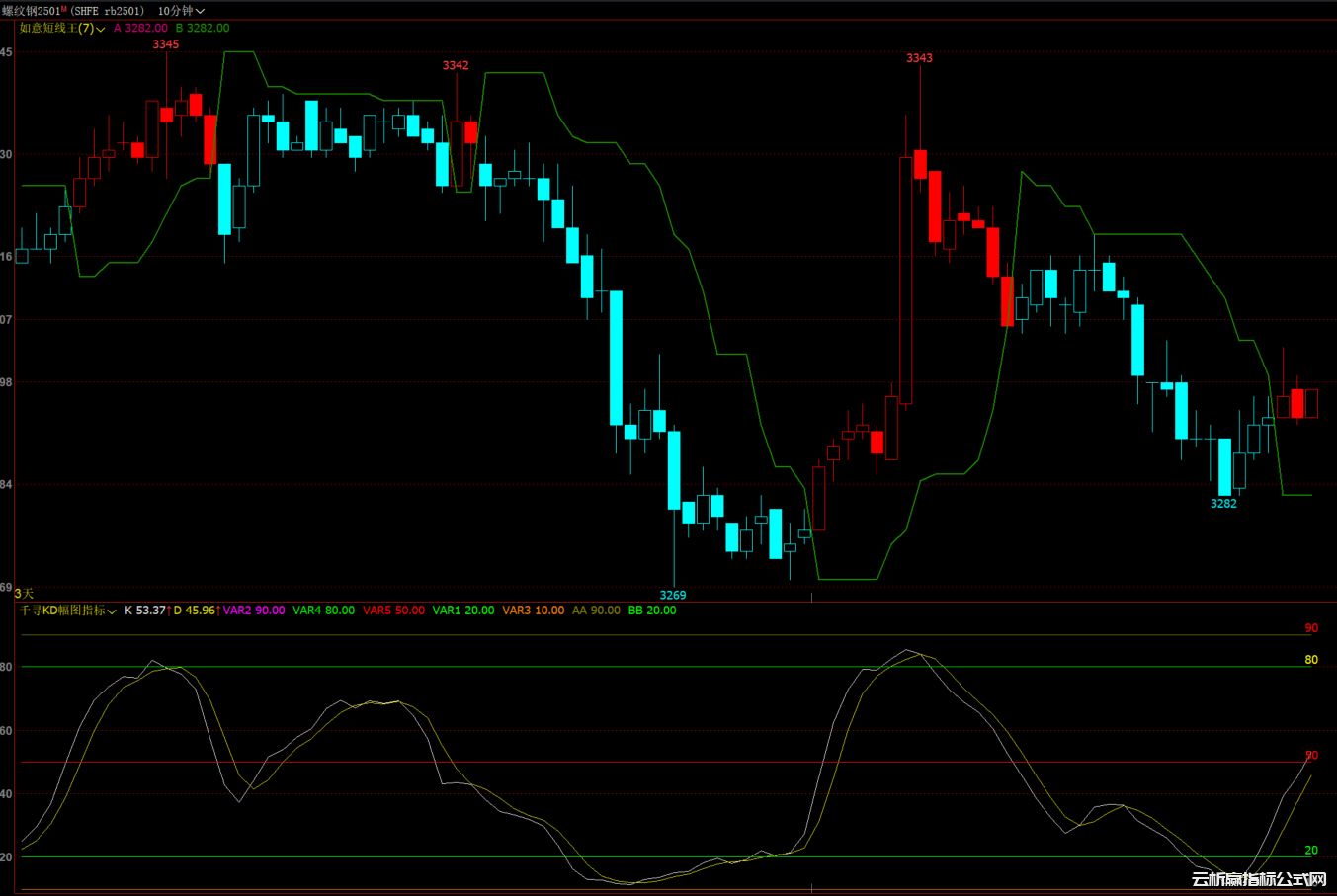Screen dimensions: 1337x896
Task: Click the 3282 low price marker
Action: click(x=1223, y=503)
